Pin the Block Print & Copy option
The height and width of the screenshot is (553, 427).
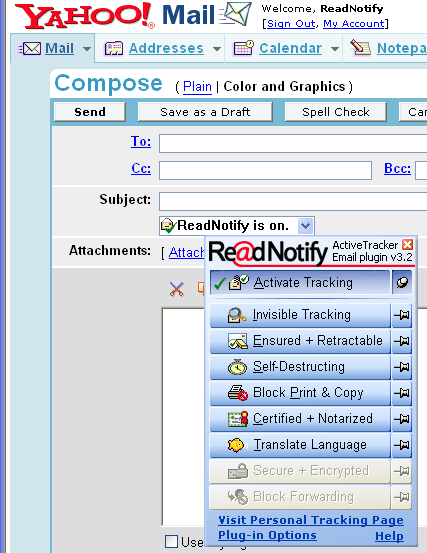tap(402, 393)
